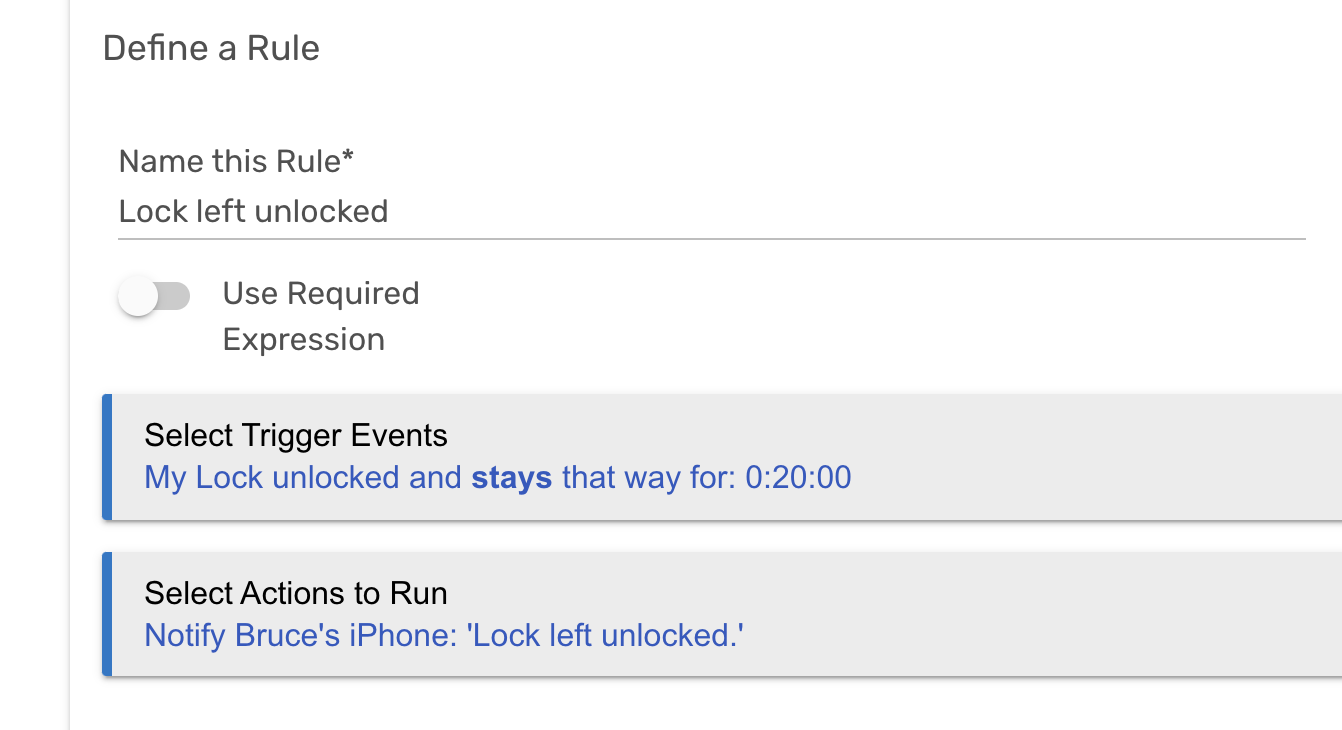The image size is (1342, 730).
Task: Edit the 'Lock left unlocked' rule name
Action: click(x=253, y=212)
